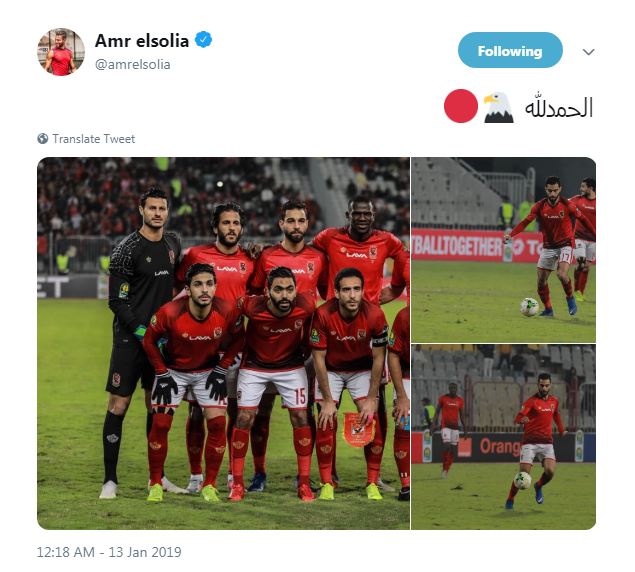This screenshot has width=635, height=572.
Task: Open the bottom-right photo with Orange banner
Action: tap(503, 437)
